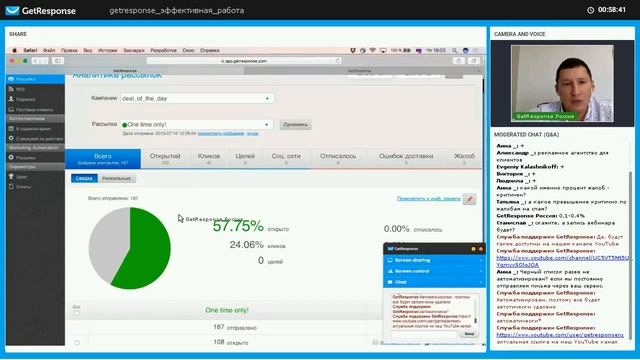The height and width of the screenshot is (360, 640).
Task: Click the GetResponse envelope logo icon
Action: [12, 10]
